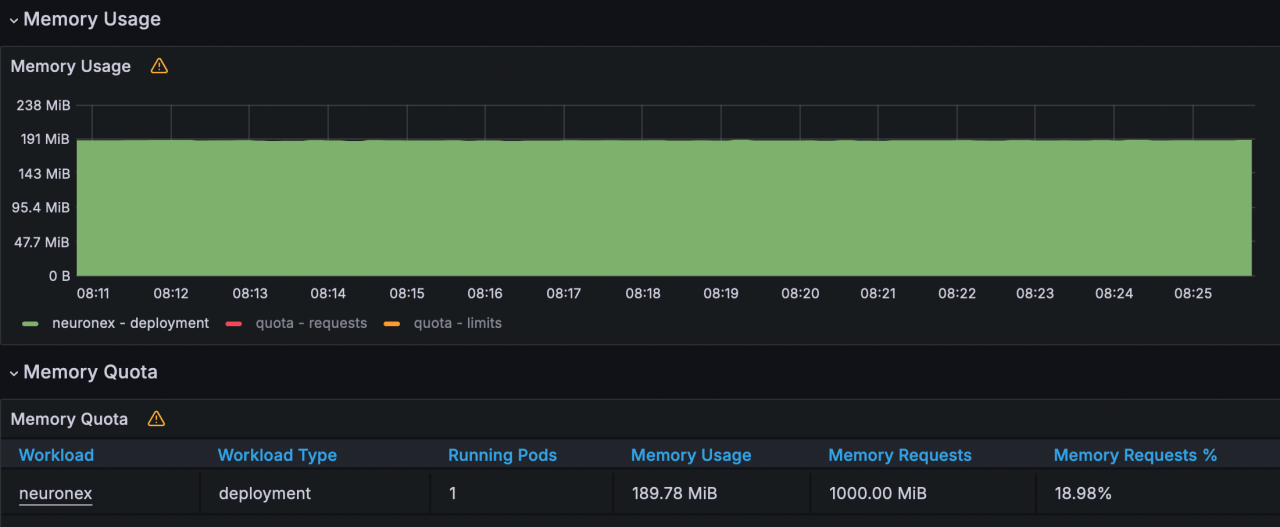Sort table by Workload column
The width and height of the screenshot is (1280, 527).
click(56, 455)
